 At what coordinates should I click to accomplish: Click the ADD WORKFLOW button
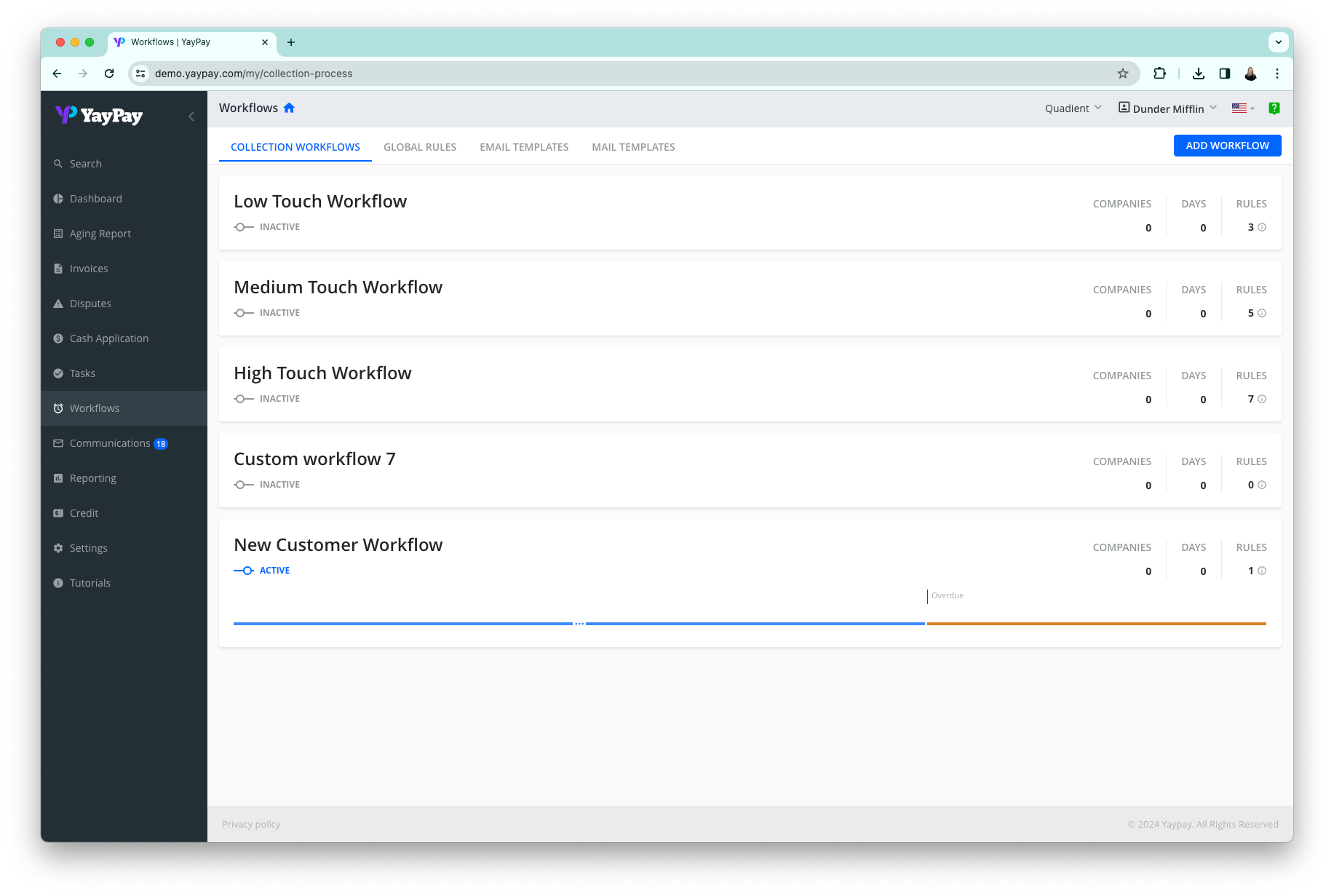coord(1227,146)
